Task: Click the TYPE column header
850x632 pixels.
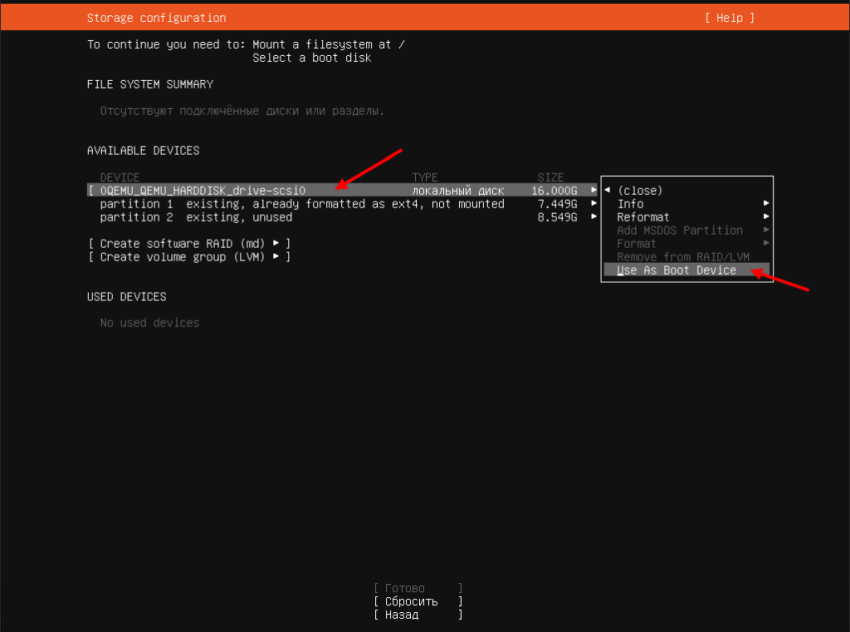Action: pos(425,177)
